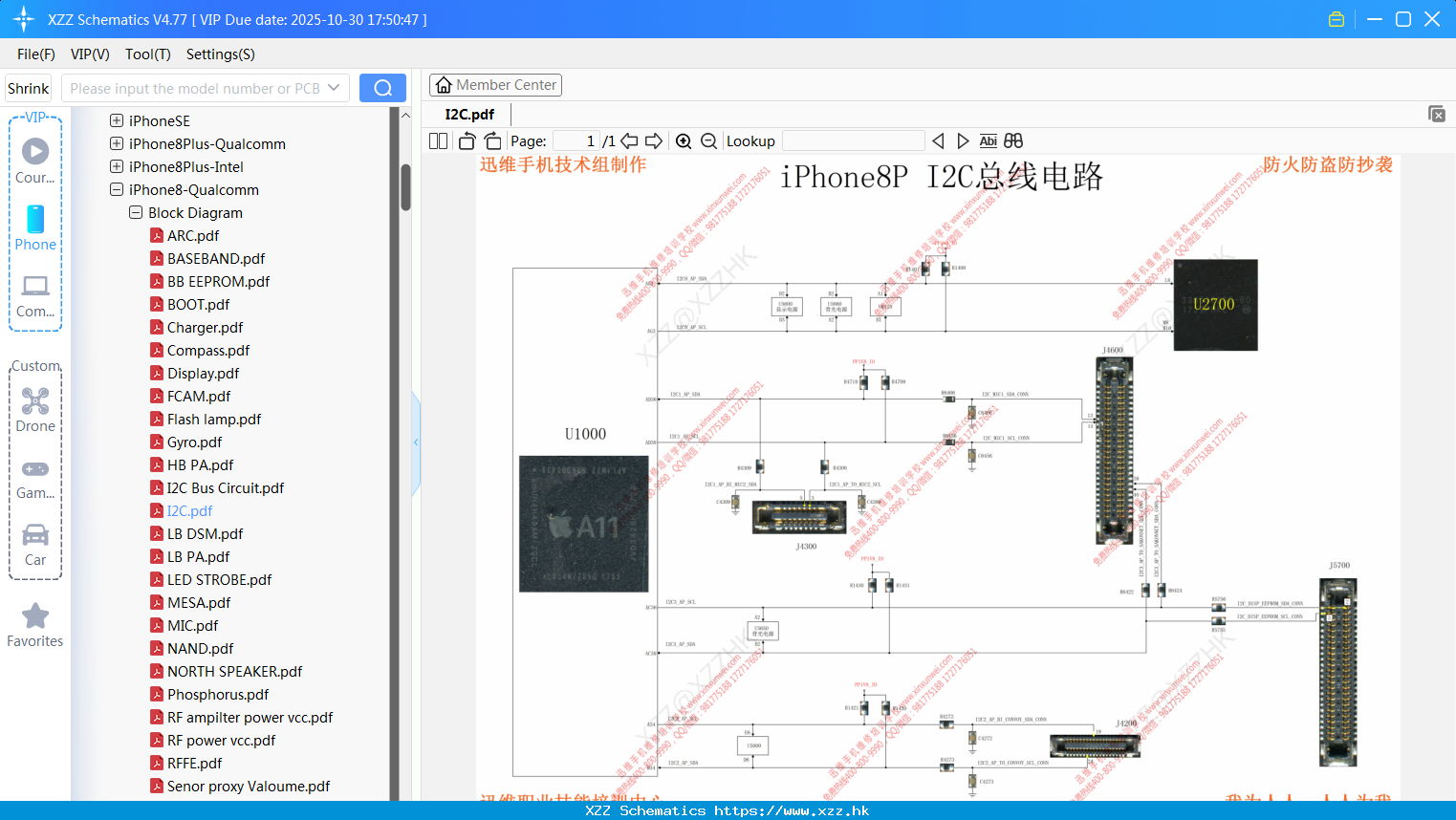Click the binoculars search icon
The image size is (1456, 820).
1013,140
